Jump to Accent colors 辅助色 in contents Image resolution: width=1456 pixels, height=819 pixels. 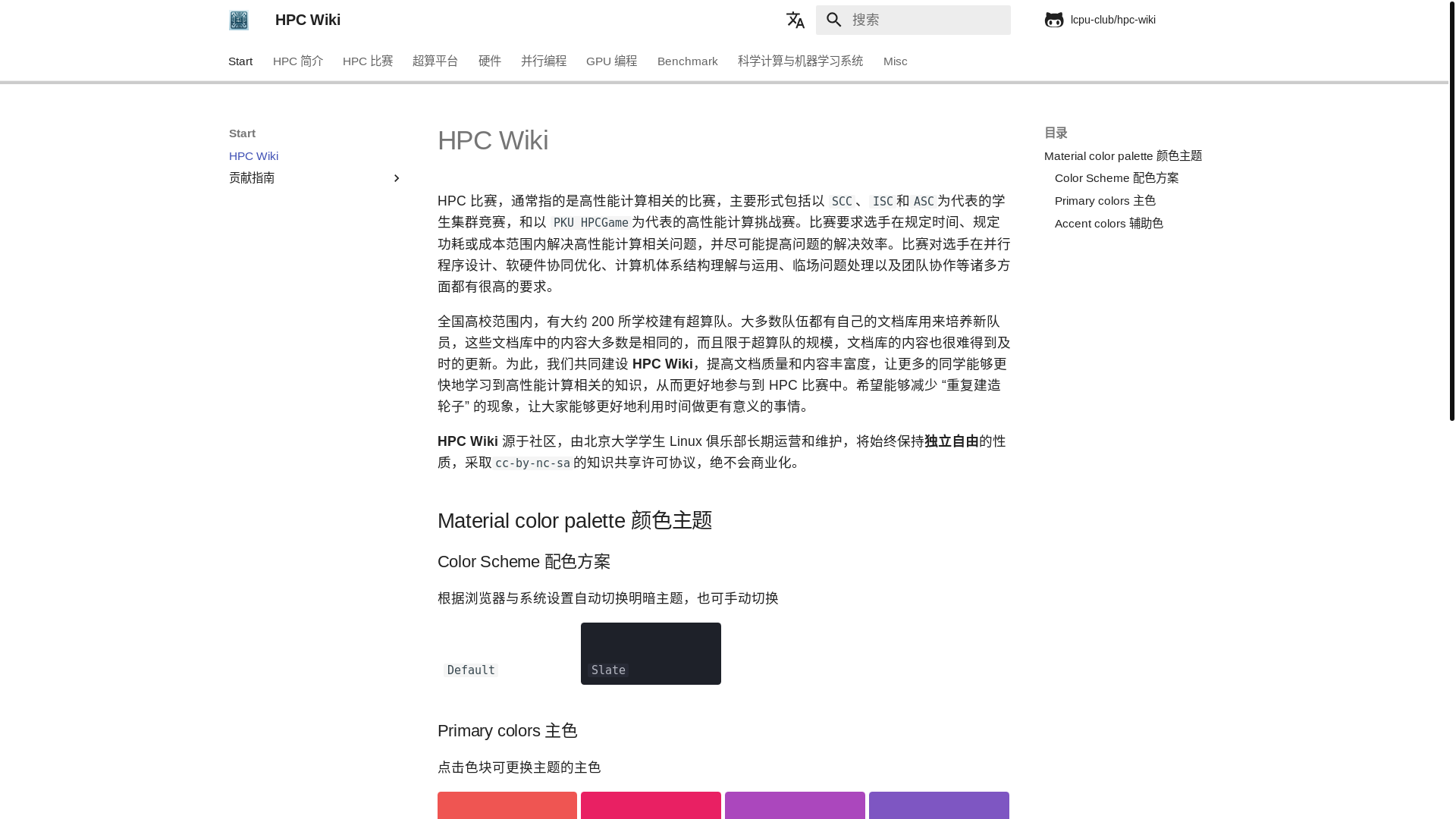click(1109, 224)
